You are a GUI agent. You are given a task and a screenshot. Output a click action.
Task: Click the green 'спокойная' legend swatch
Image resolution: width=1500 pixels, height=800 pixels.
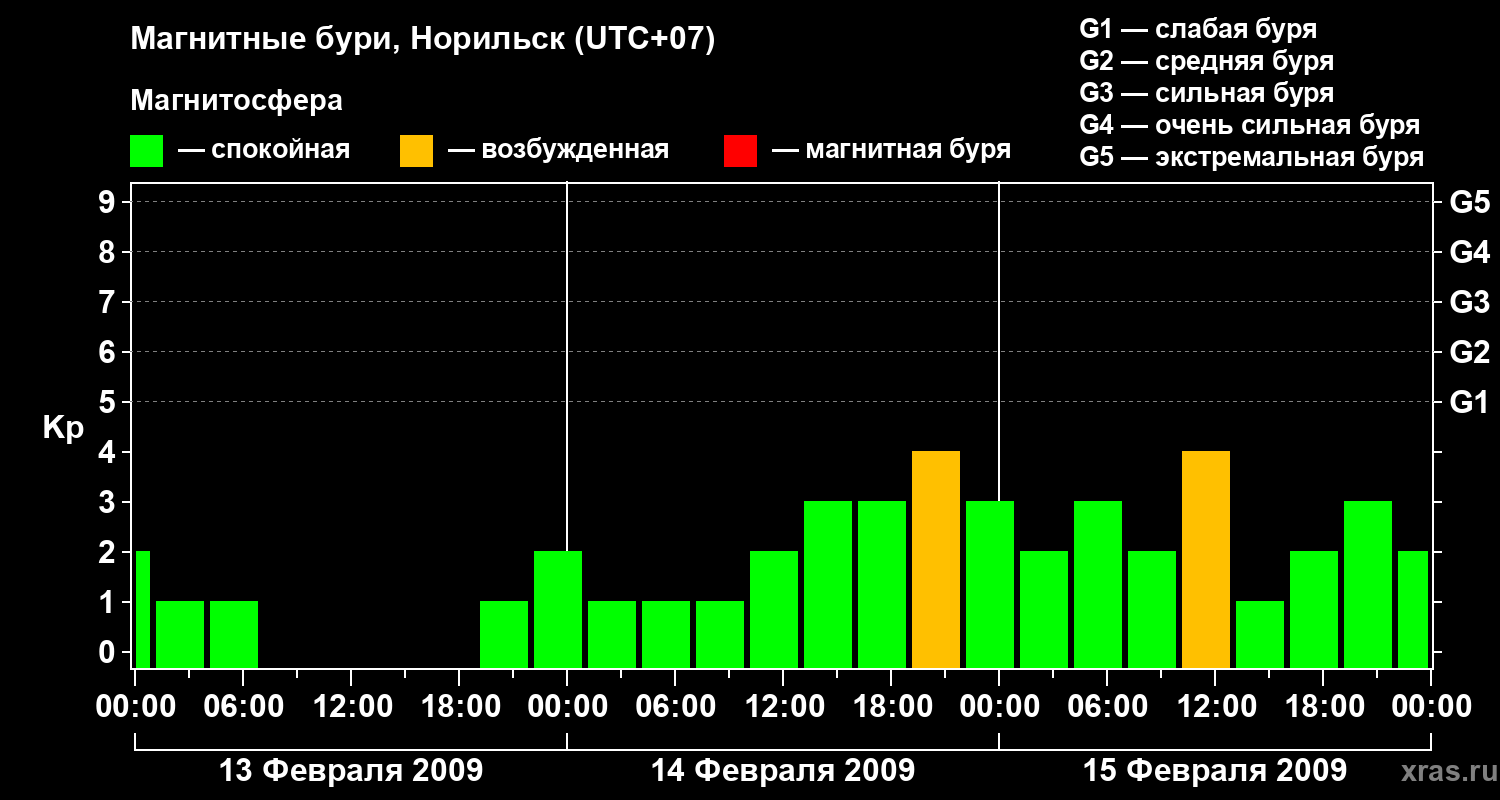pyautogui.click(x=146, y=151)
